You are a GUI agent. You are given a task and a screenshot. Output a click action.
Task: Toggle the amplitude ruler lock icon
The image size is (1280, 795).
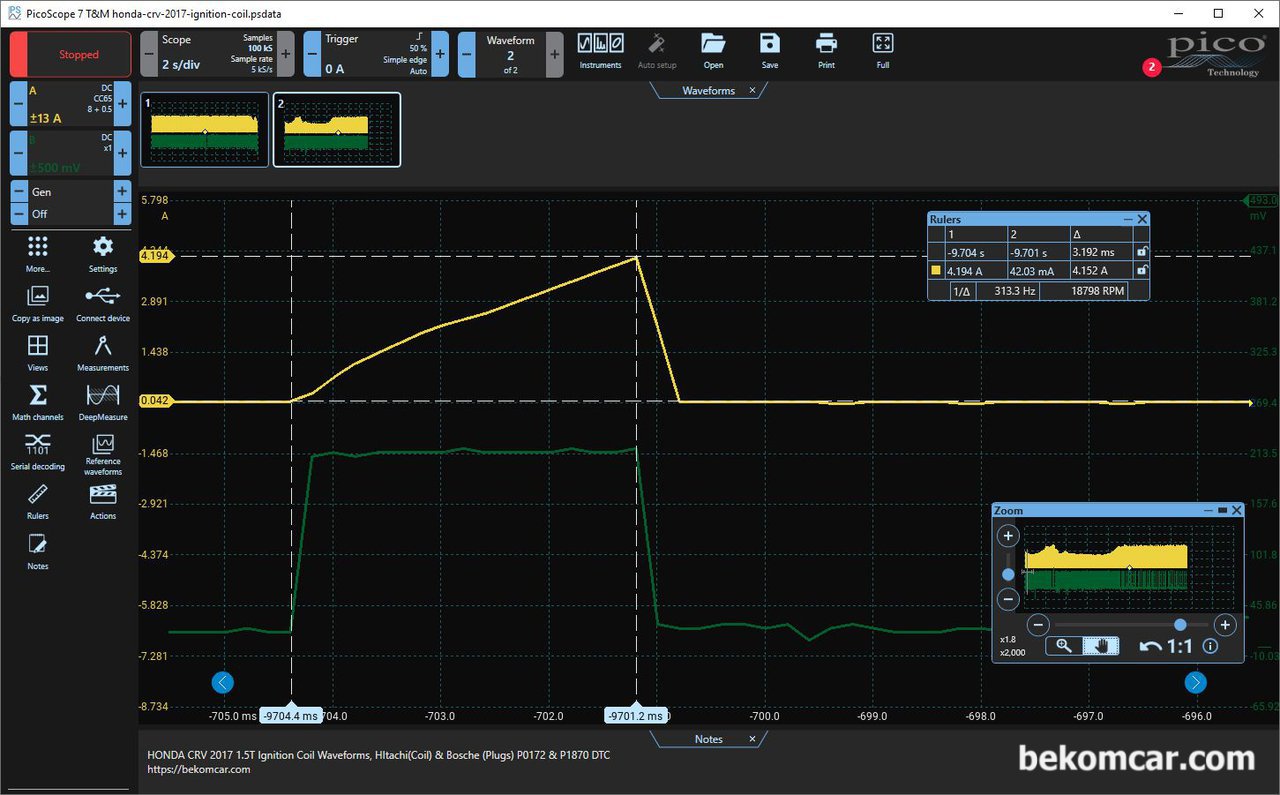tap(1141, 270)
